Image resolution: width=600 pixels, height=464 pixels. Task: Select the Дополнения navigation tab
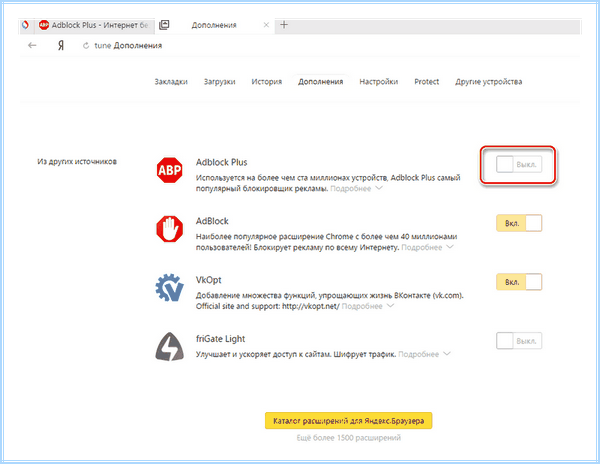(x=321, y=81)
